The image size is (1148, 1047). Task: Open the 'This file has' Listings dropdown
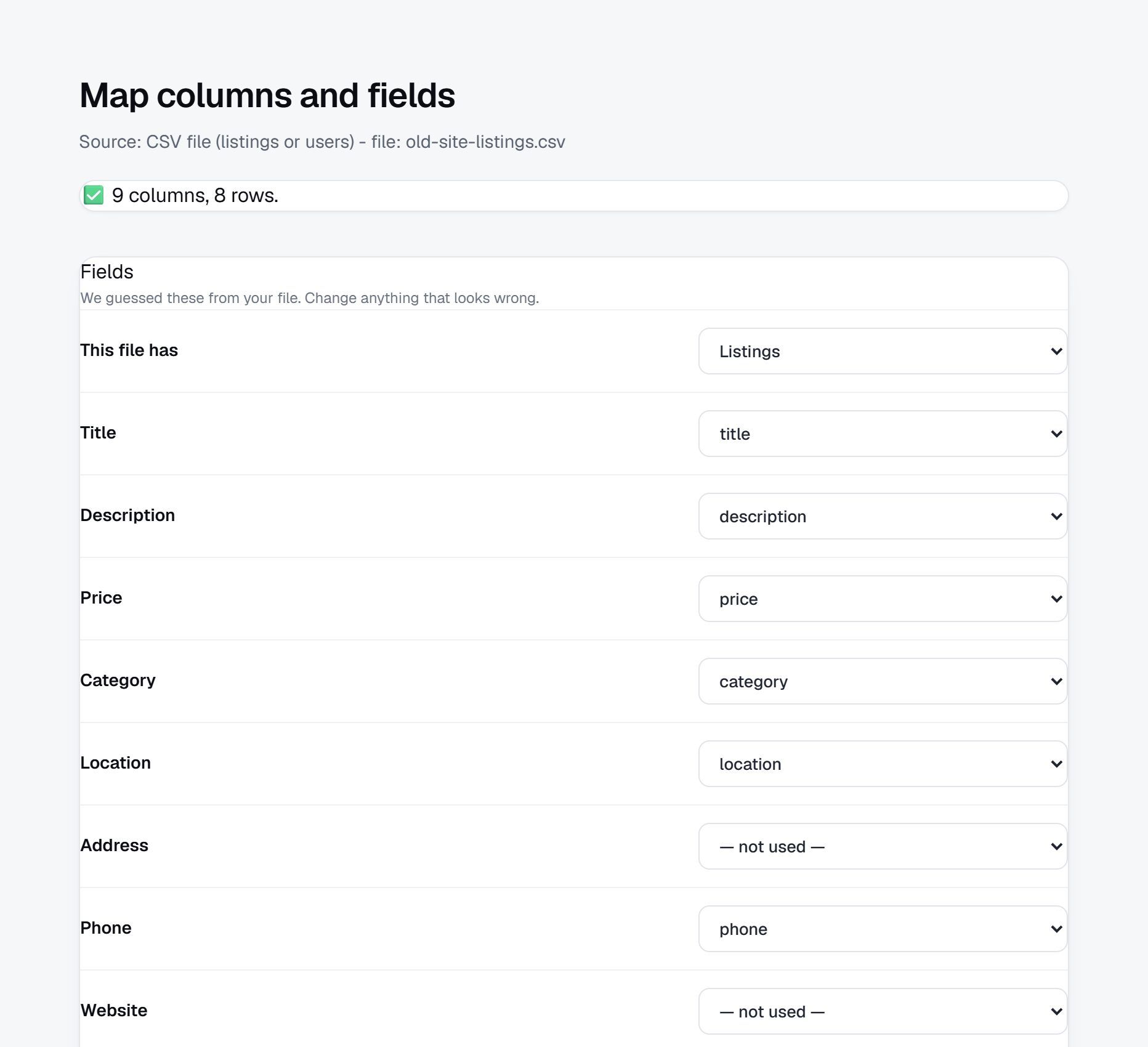(x=883, y=351)
